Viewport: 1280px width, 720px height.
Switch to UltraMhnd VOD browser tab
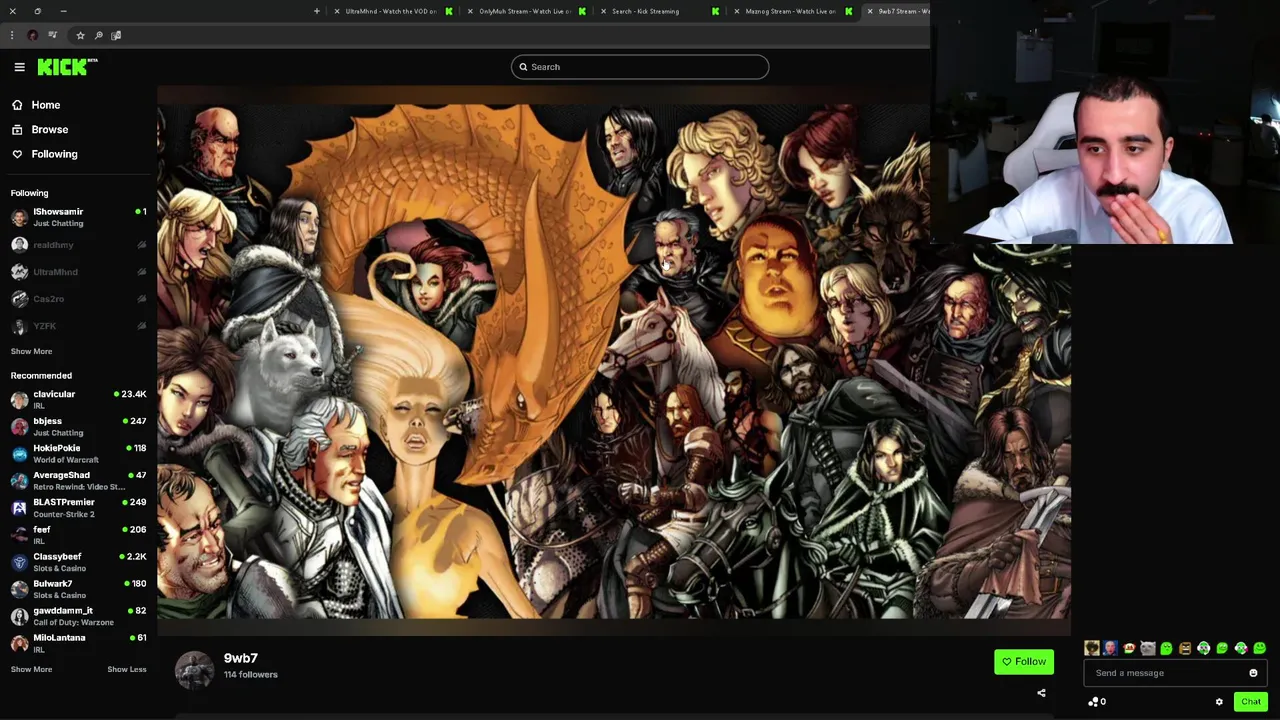391,11
